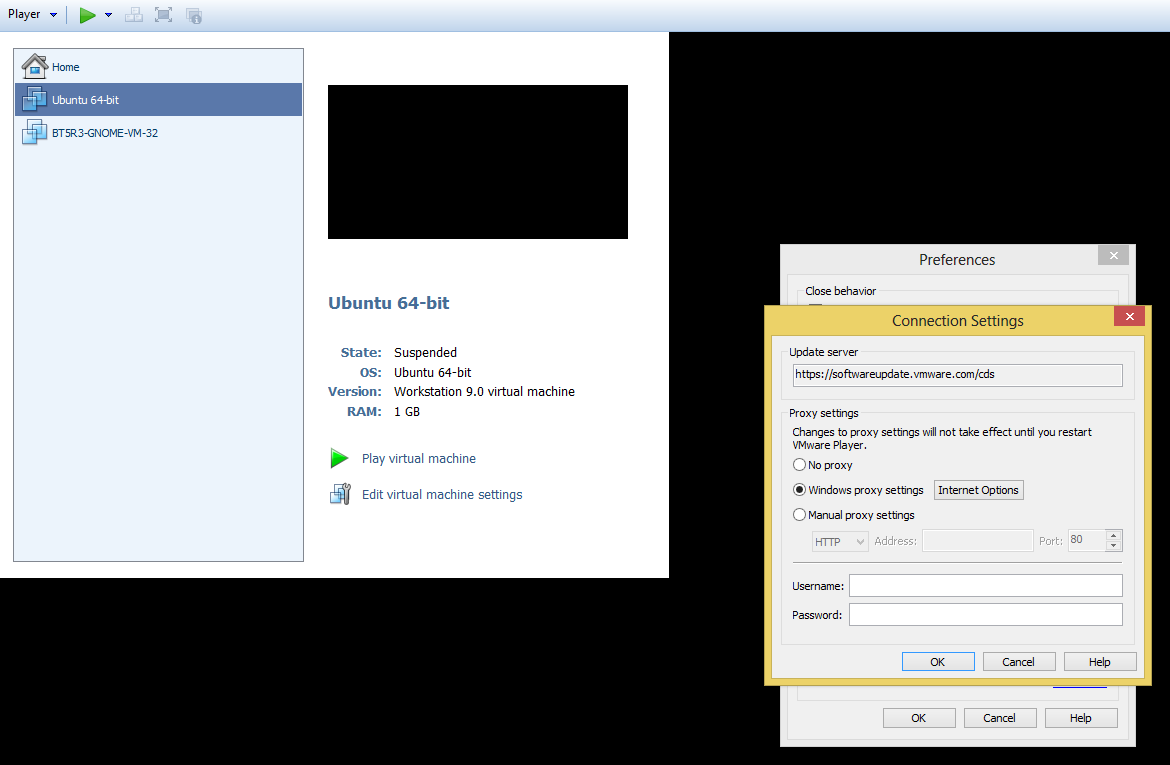
Task: Click the green Play toolbar icon
Action: click(x=87, y=15)
